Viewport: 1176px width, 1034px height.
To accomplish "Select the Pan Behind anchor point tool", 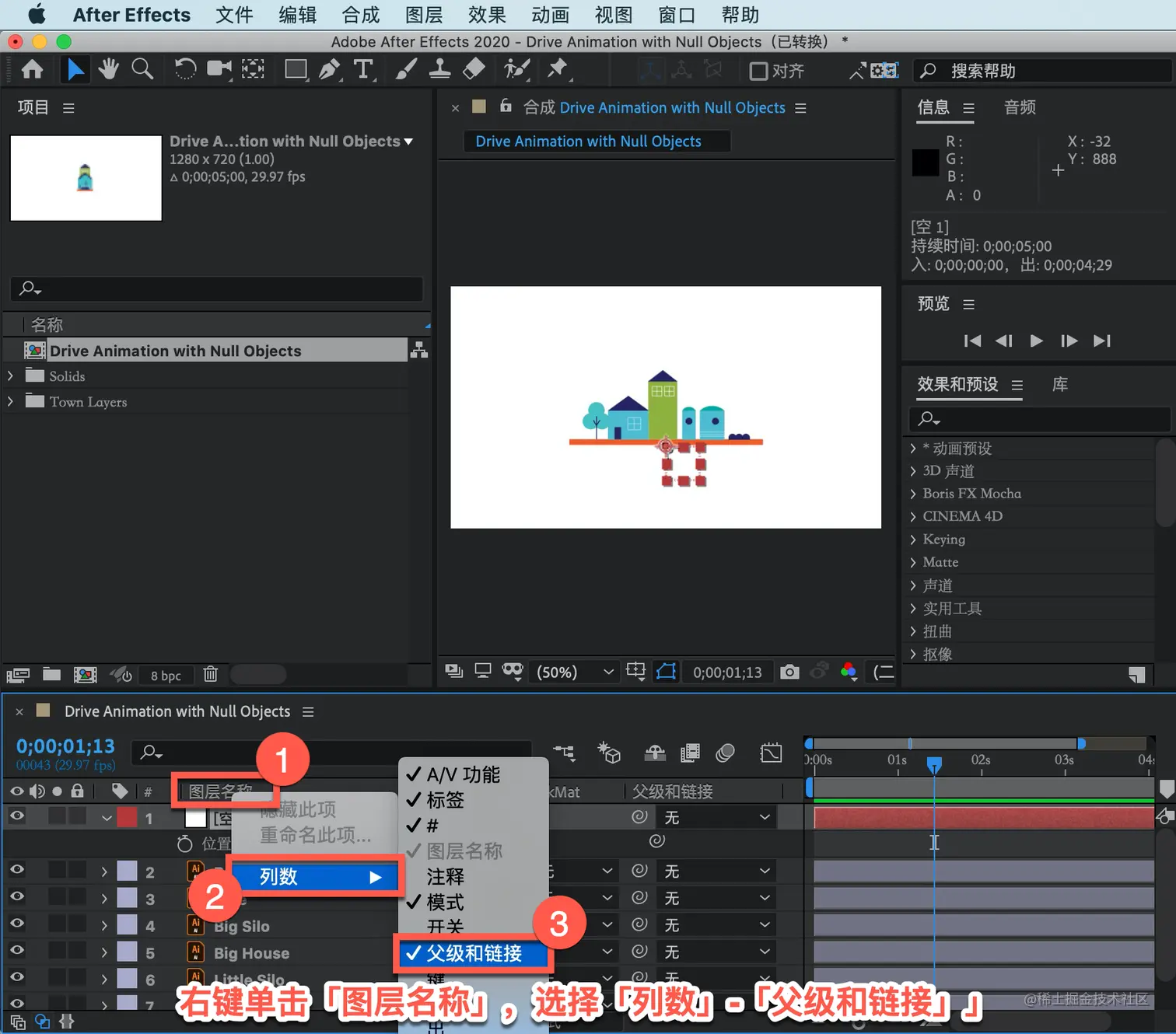I will [x=253, y=70].
